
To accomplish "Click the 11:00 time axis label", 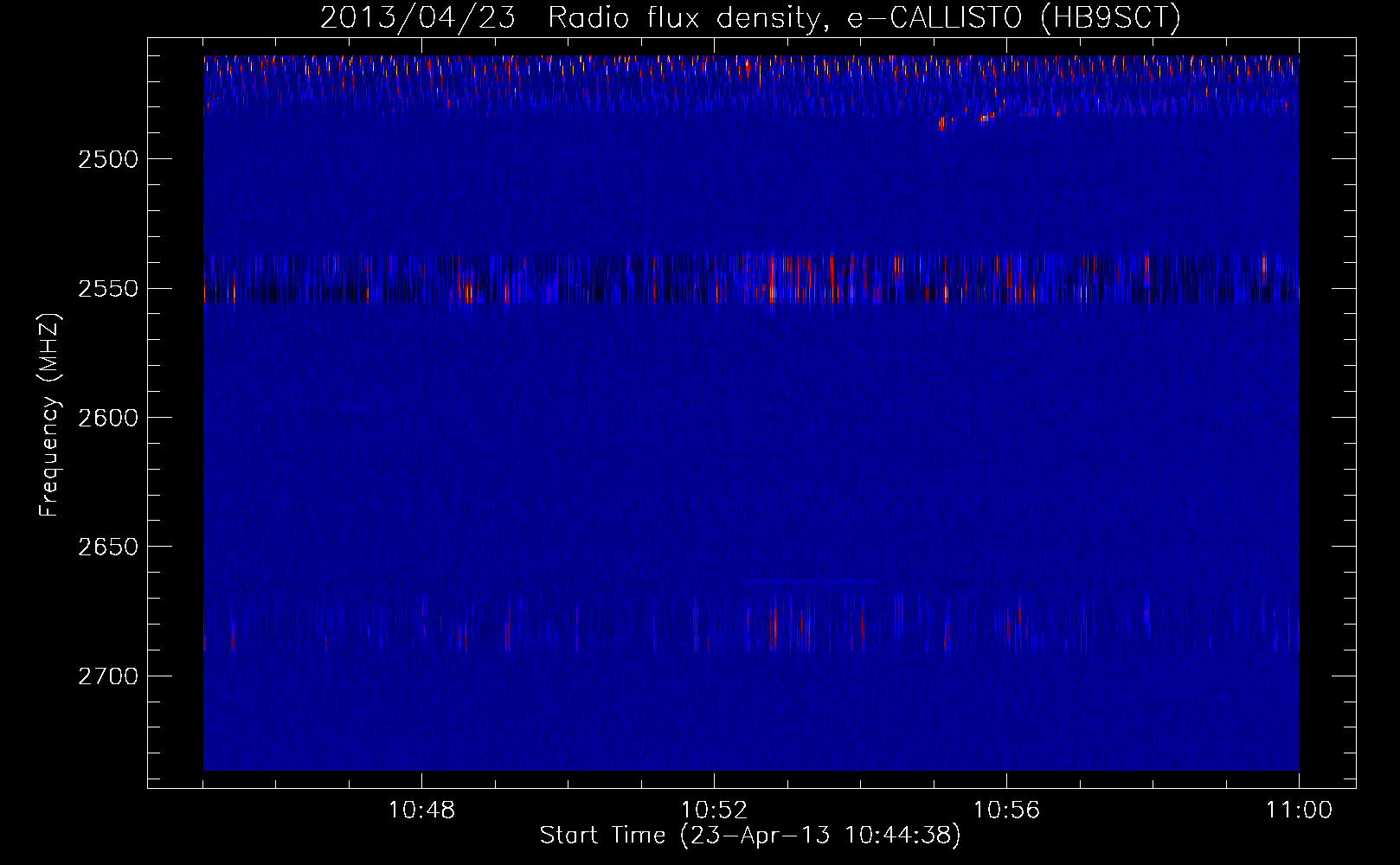I will [x=1299, y=810].
